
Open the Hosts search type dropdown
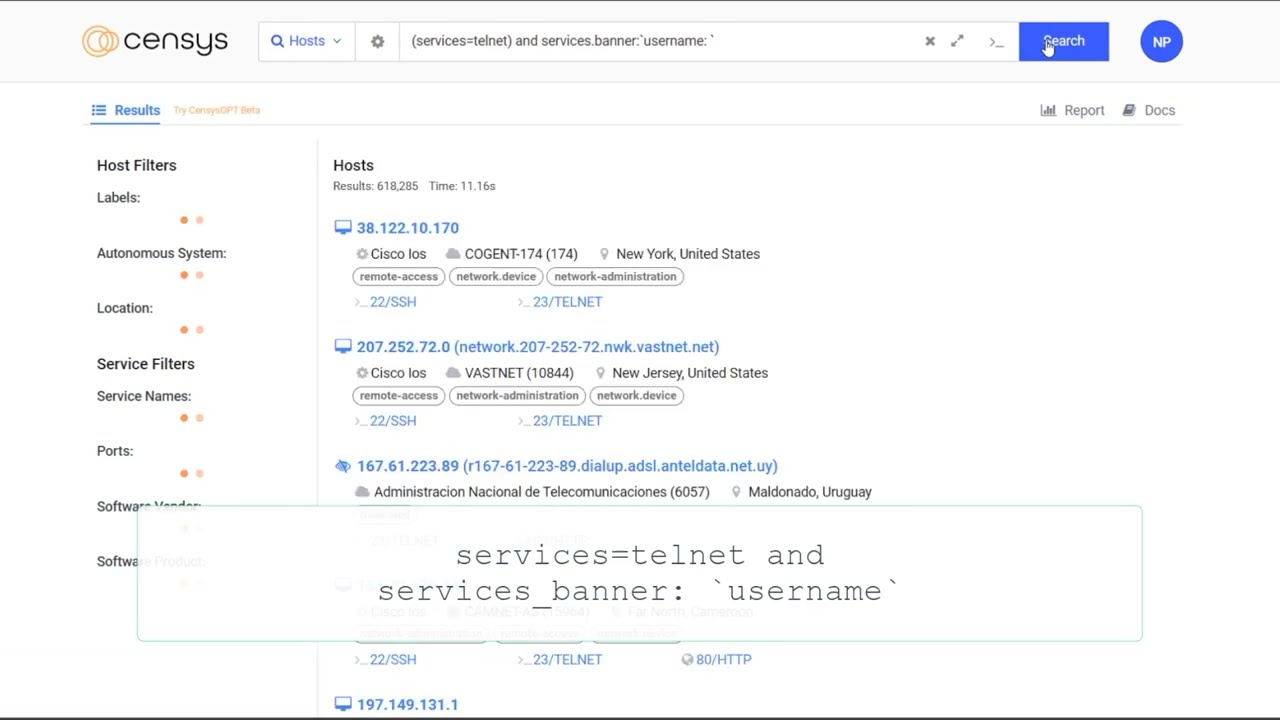(x=306, y=41)
